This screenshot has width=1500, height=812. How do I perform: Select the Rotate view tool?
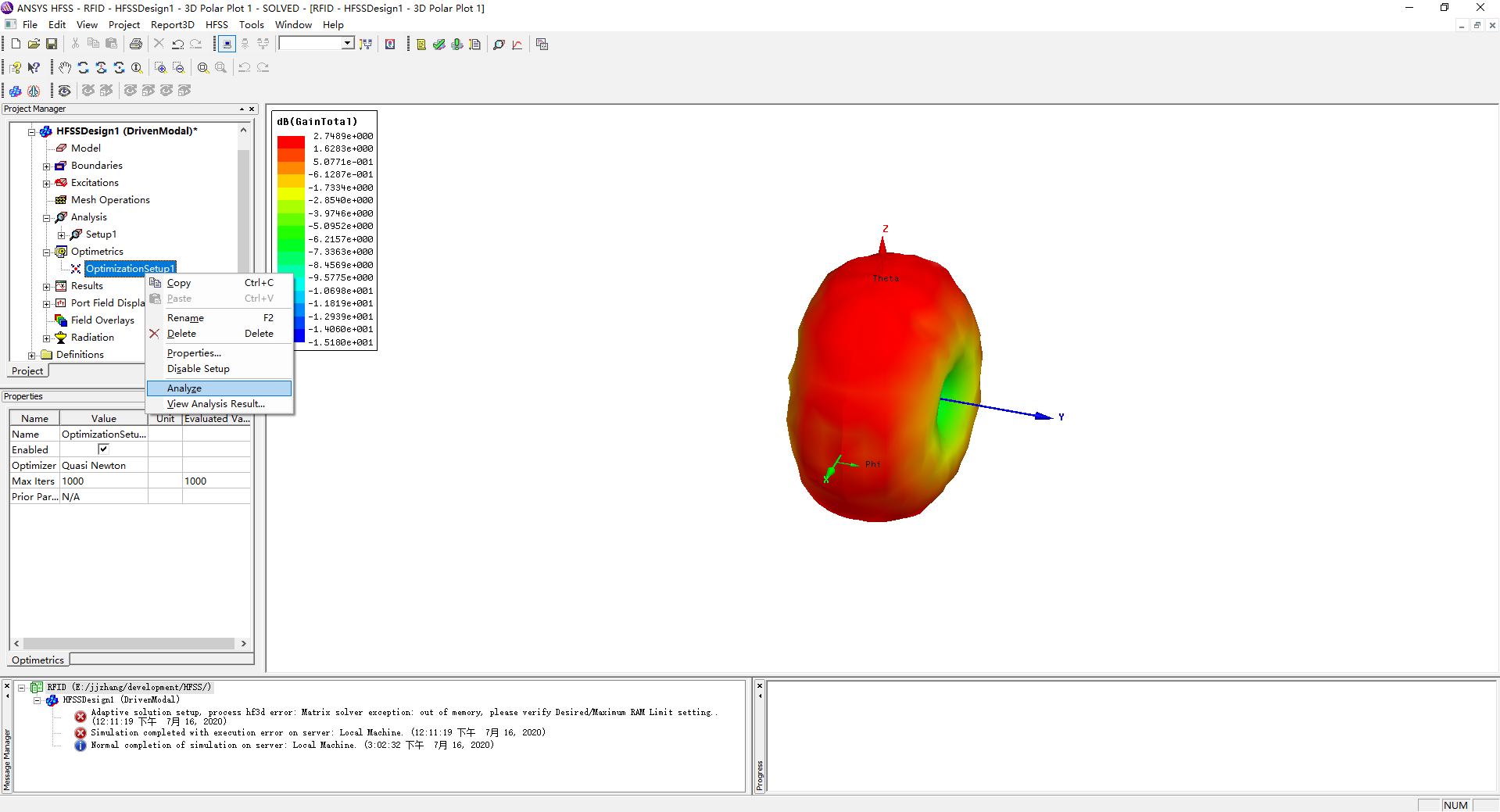pos(83,68)
